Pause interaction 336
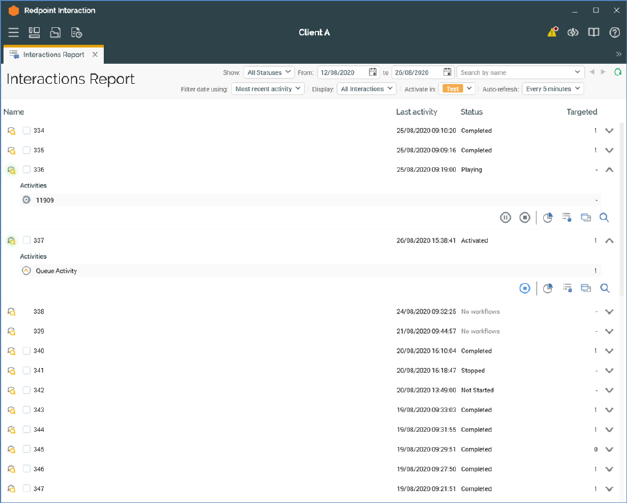 click(505, 218)
